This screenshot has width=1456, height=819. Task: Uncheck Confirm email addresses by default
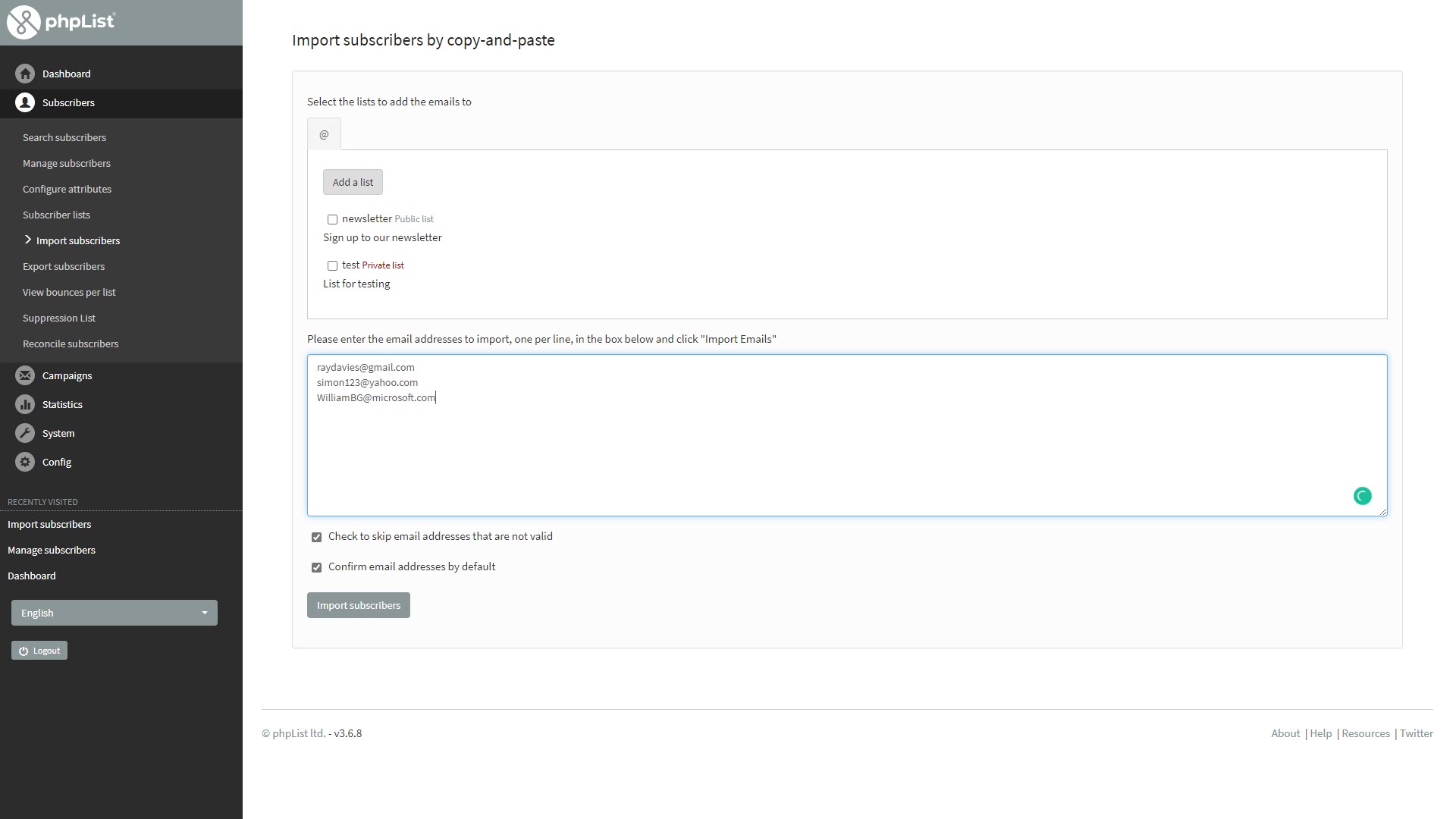[x=316, y=567]
